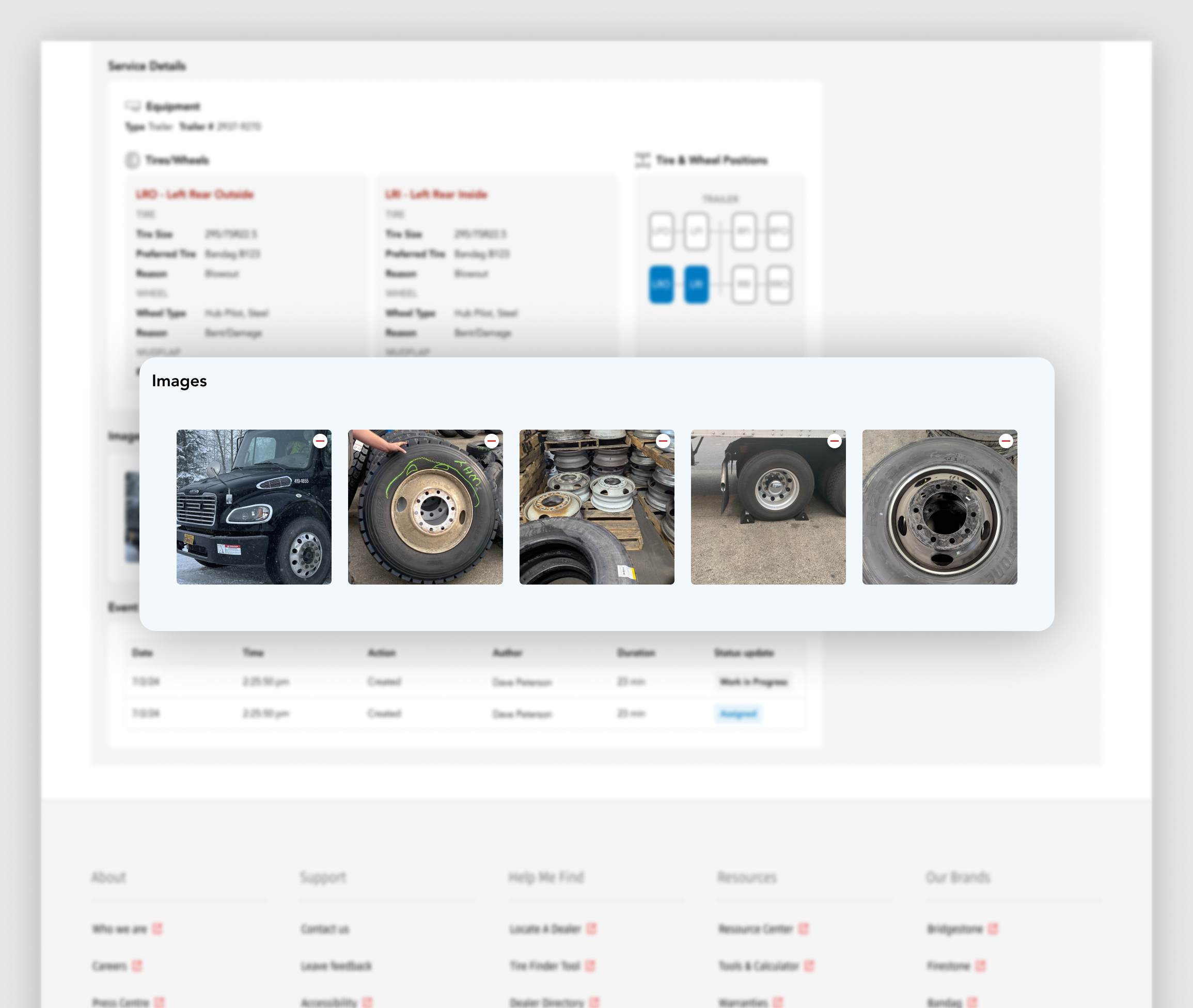The width and height of the screenshot is (1193, 1008).
Task: Select the top-left outer tire position box
Action: [x=661, y=231]
